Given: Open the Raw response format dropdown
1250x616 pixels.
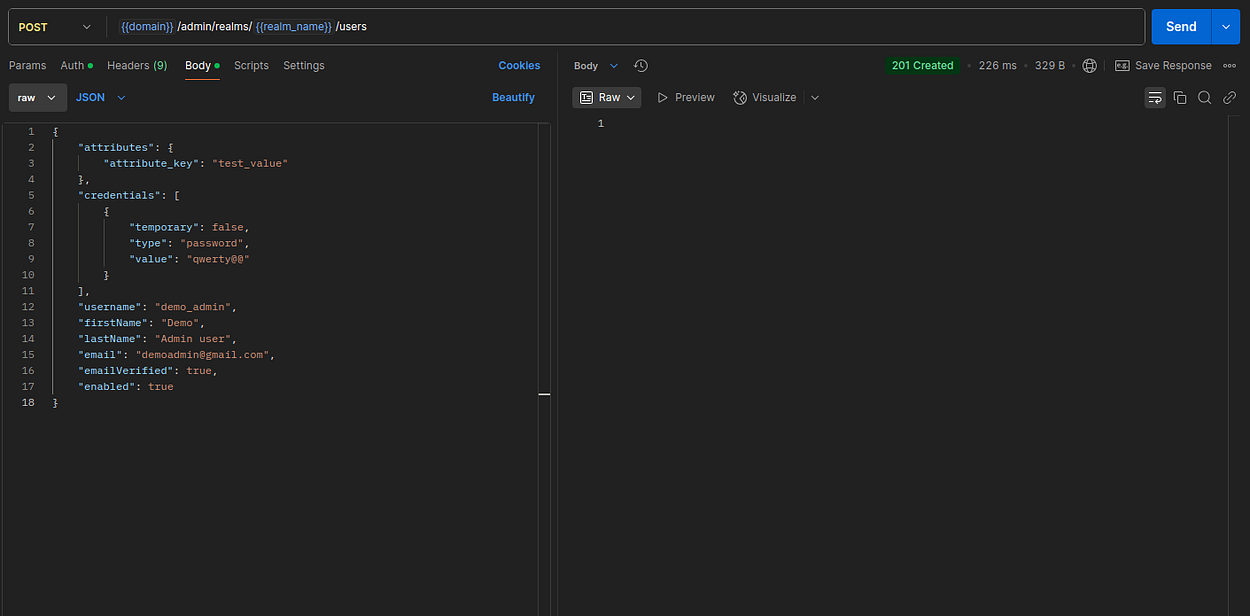Looking at the screenshot, I should (x=607, y=97).
